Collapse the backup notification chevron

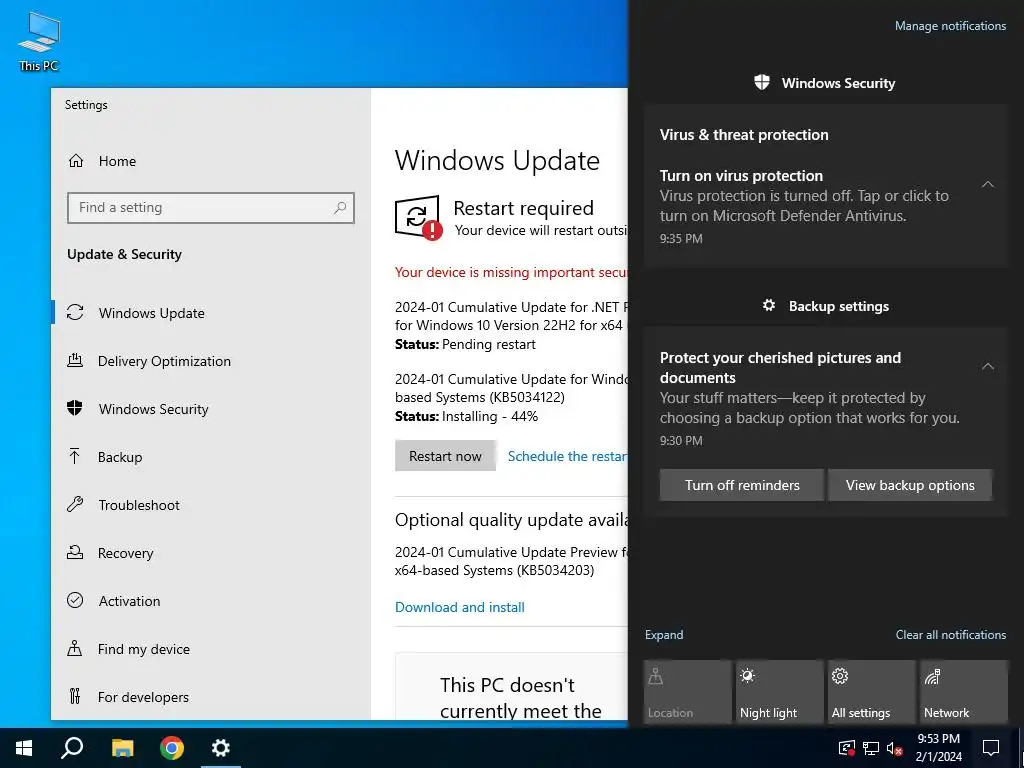coord(987,366)
